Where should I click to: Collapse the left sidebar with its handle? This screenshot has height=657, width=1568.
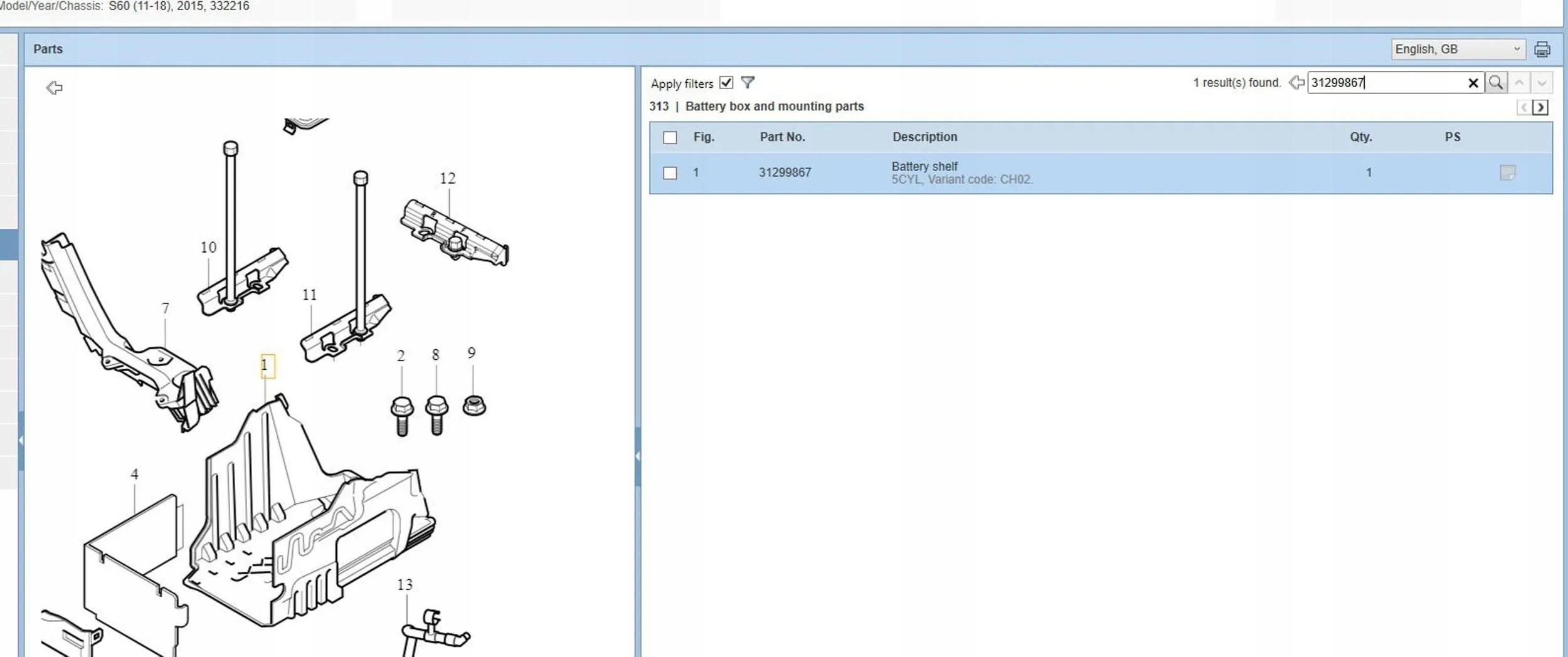point(21,441)
